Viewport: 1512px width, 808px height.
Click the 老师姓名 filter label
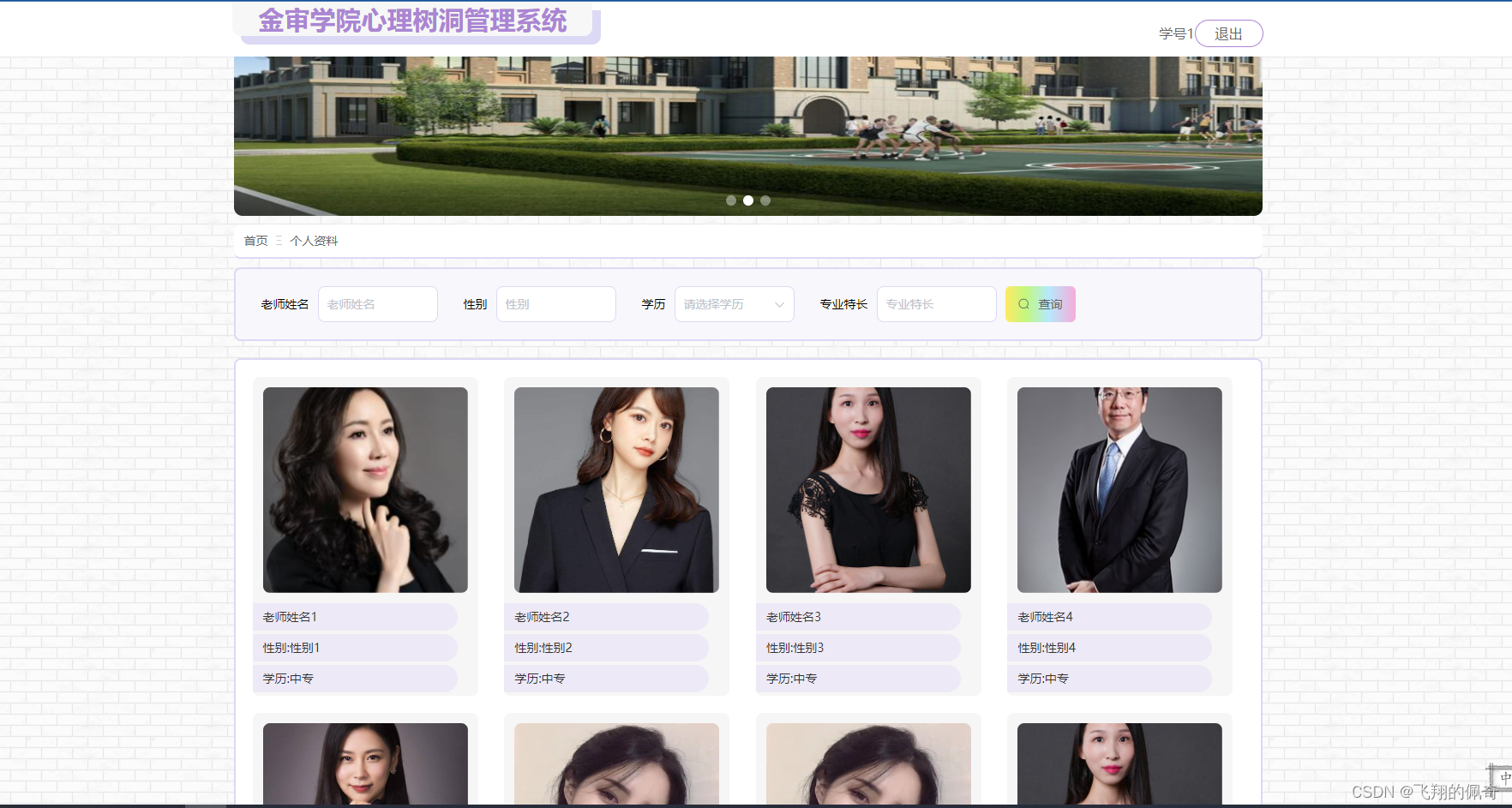pos(285,304)
